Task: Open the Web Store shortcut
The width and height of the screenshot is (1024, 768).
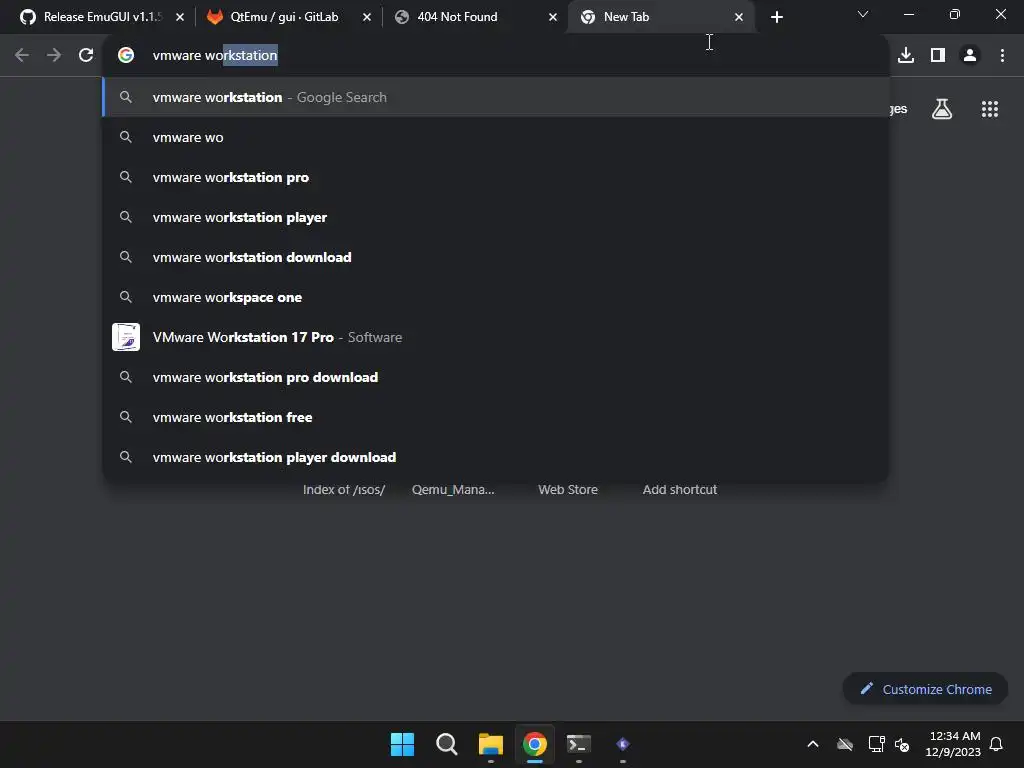Action: [x=568, y=489]
